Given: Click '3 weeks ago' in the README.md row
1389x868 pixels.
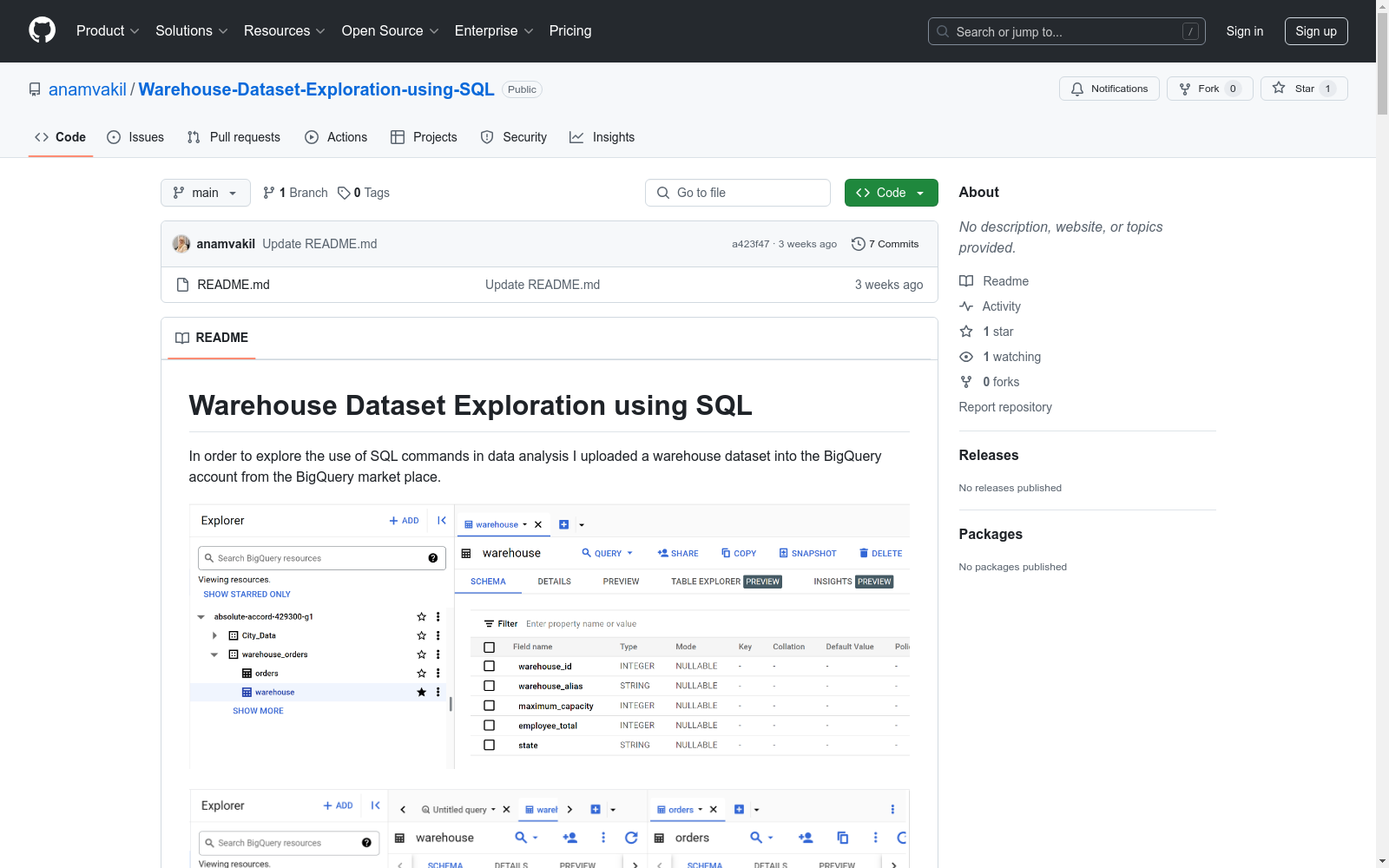Looking at the screenshot, I should 889,285.
